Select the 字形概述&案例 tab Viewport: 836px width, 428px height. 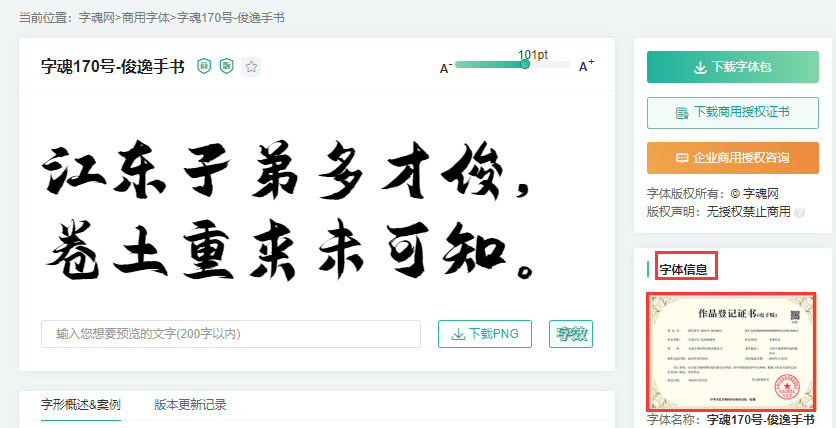click(81, 405)
